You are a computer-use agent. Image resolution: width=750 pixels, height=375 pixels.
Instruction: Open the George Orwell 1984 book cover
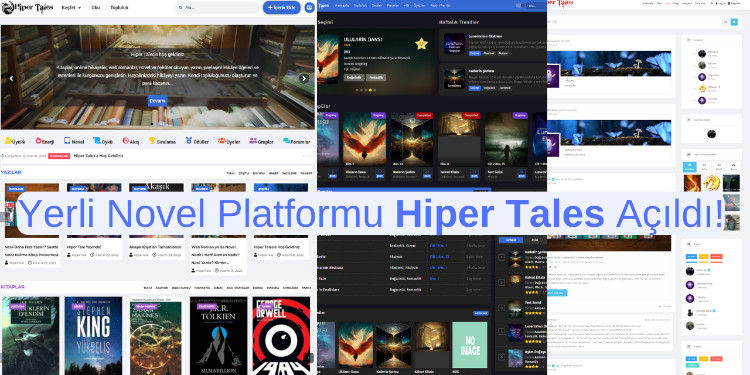pos(281,336)
